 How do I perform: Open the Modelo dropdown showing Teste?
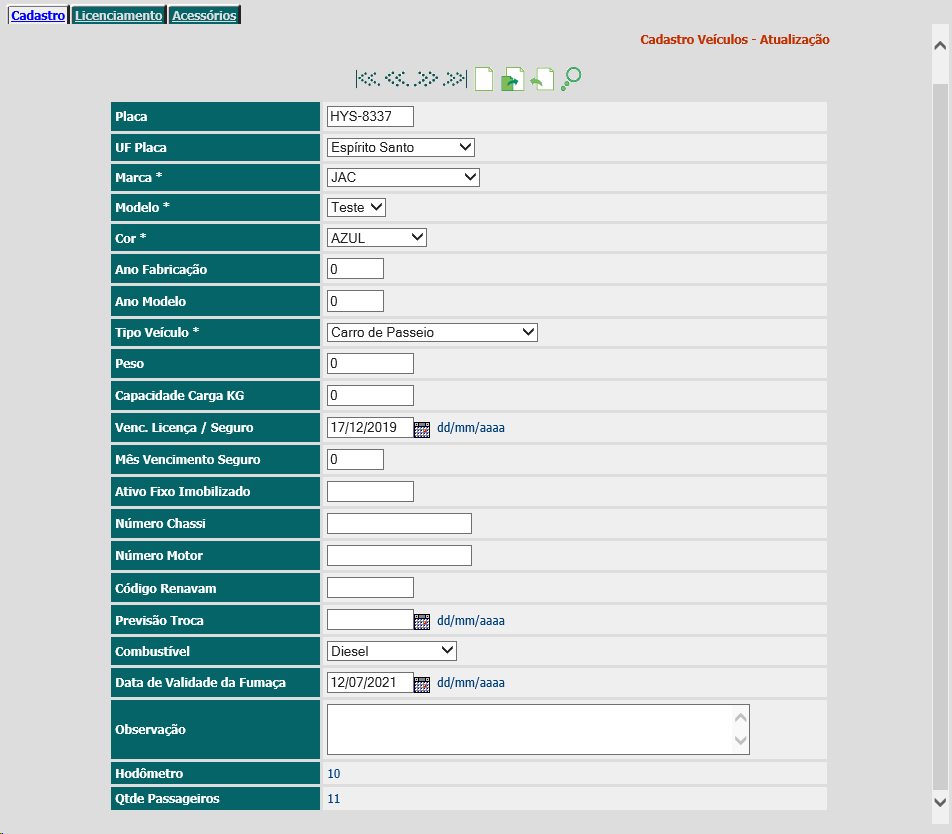tap(356, 208)
